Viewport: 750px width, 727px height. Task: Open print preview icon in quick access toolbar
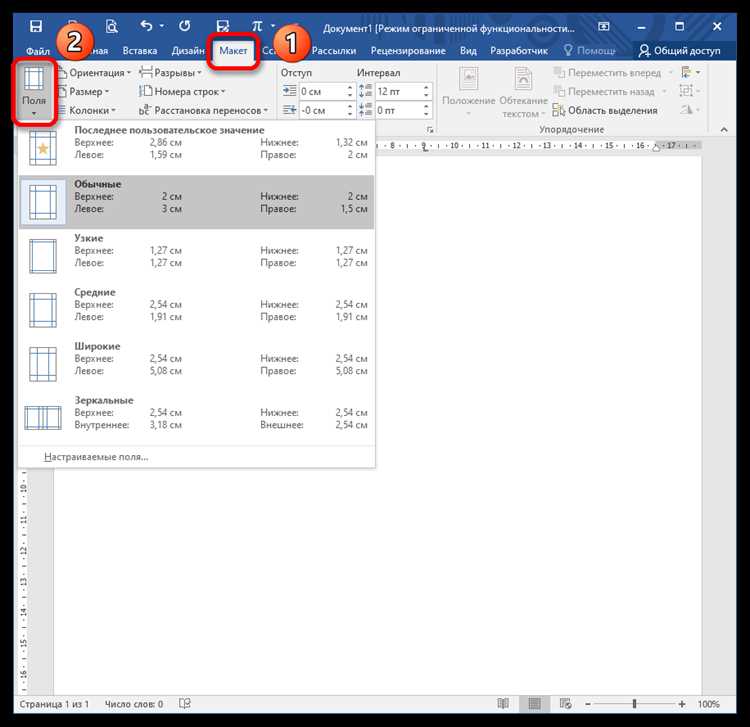pos(111,26)
